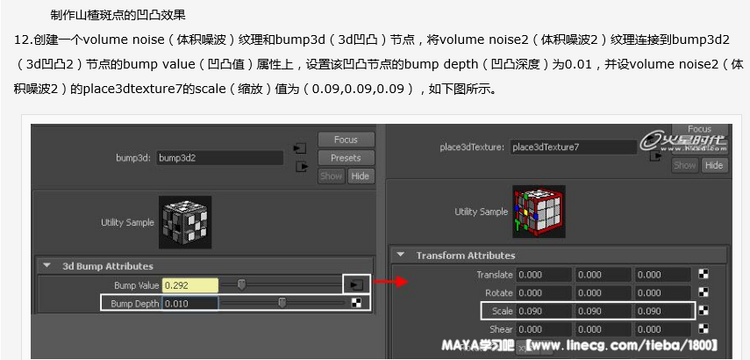This screenshot has height=360, width=750.
Task: Click the Shear first value field
Action: coord(544,329)
